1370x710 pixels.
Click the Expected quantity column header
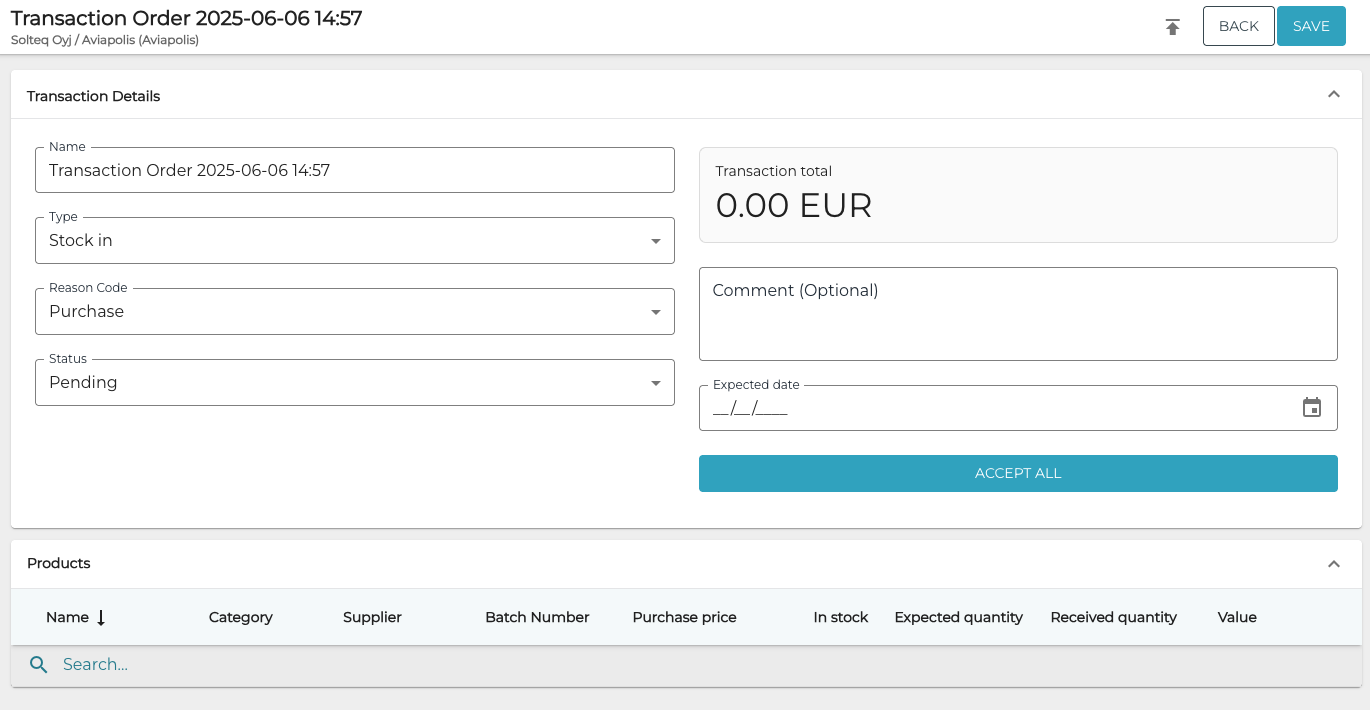[958, 617]
